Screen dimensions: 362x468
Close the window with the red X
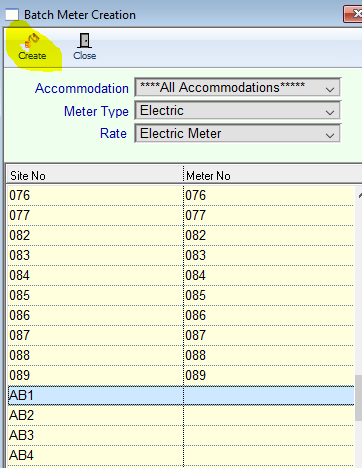click(355, 14)
